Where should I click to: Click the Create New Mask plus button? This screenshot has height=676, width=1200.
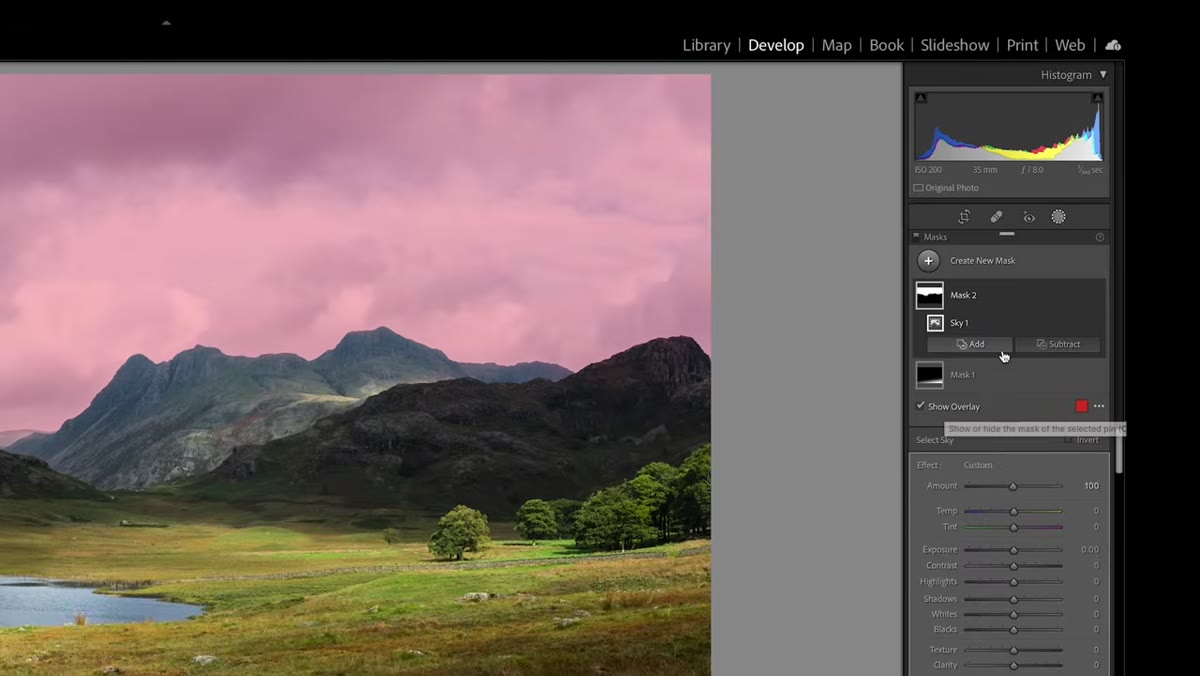coord(929,261)
